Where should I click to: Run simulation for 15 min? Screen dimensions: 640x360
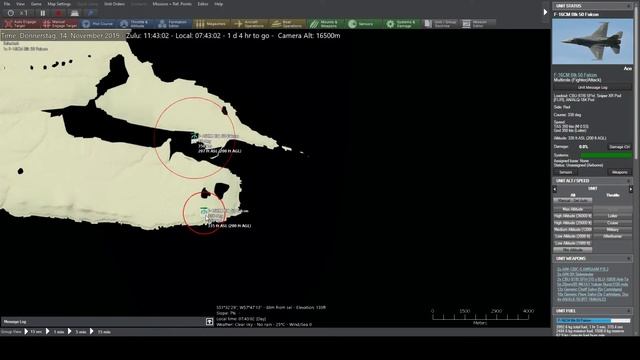pos(101,332)
